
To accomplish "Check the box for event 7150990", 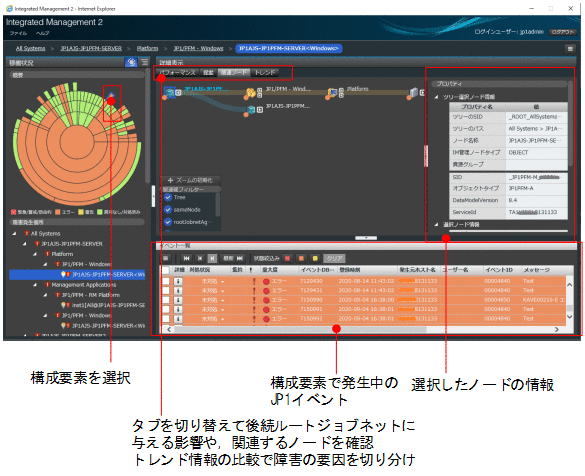I will point(166,300).
